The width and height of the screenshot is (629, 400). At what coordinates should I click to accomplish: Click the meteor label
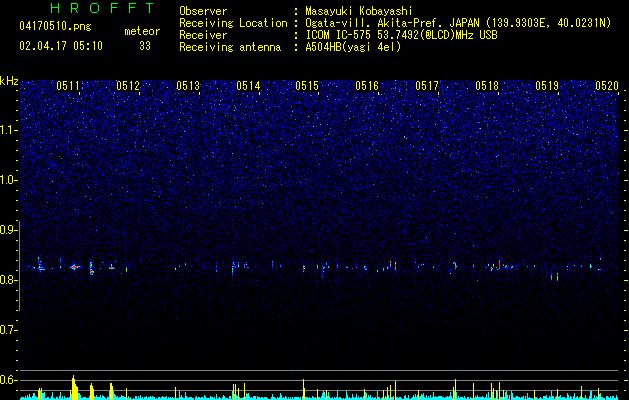[142, 31]
